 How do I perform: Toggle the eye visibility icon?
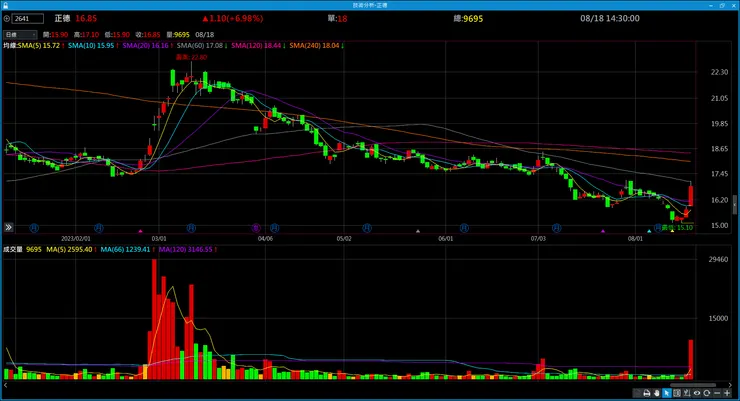(697, 393)
